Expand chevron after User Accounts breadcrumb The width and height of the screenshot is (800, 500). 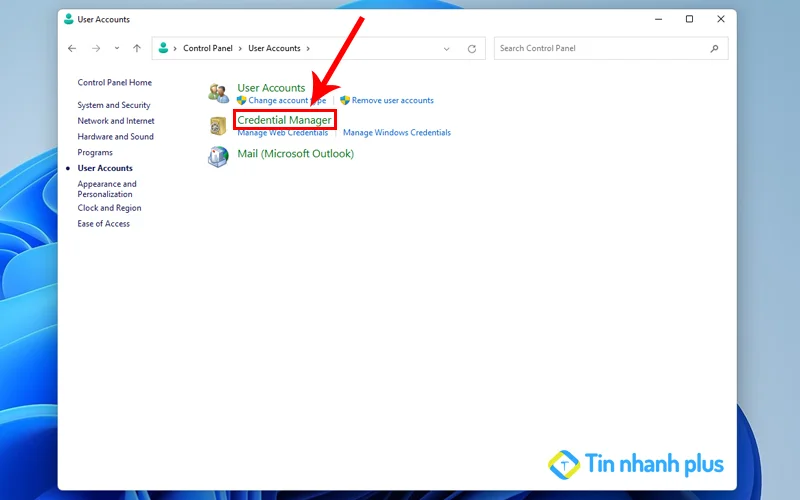308,48
